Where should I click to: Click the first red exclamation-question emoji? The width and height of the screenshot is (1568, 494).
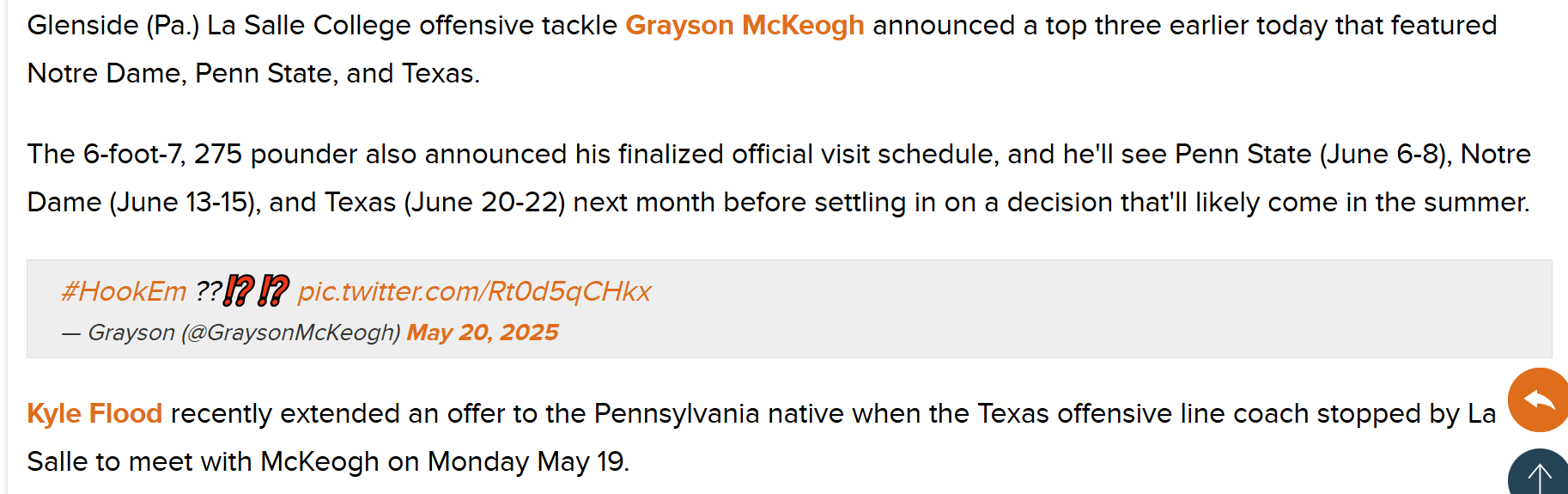click(x=240, y=291)
